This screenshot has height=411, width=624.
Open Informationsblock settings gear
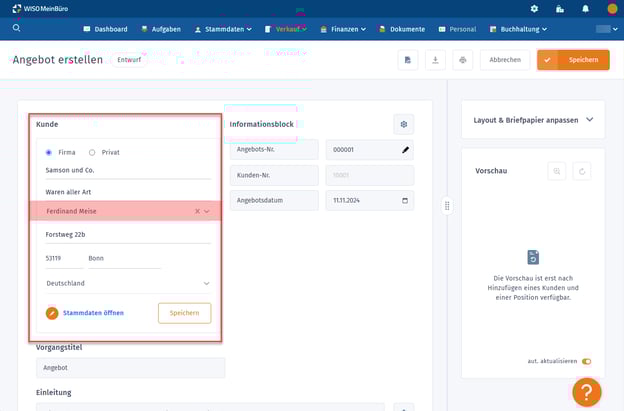[x=403, y=124]
